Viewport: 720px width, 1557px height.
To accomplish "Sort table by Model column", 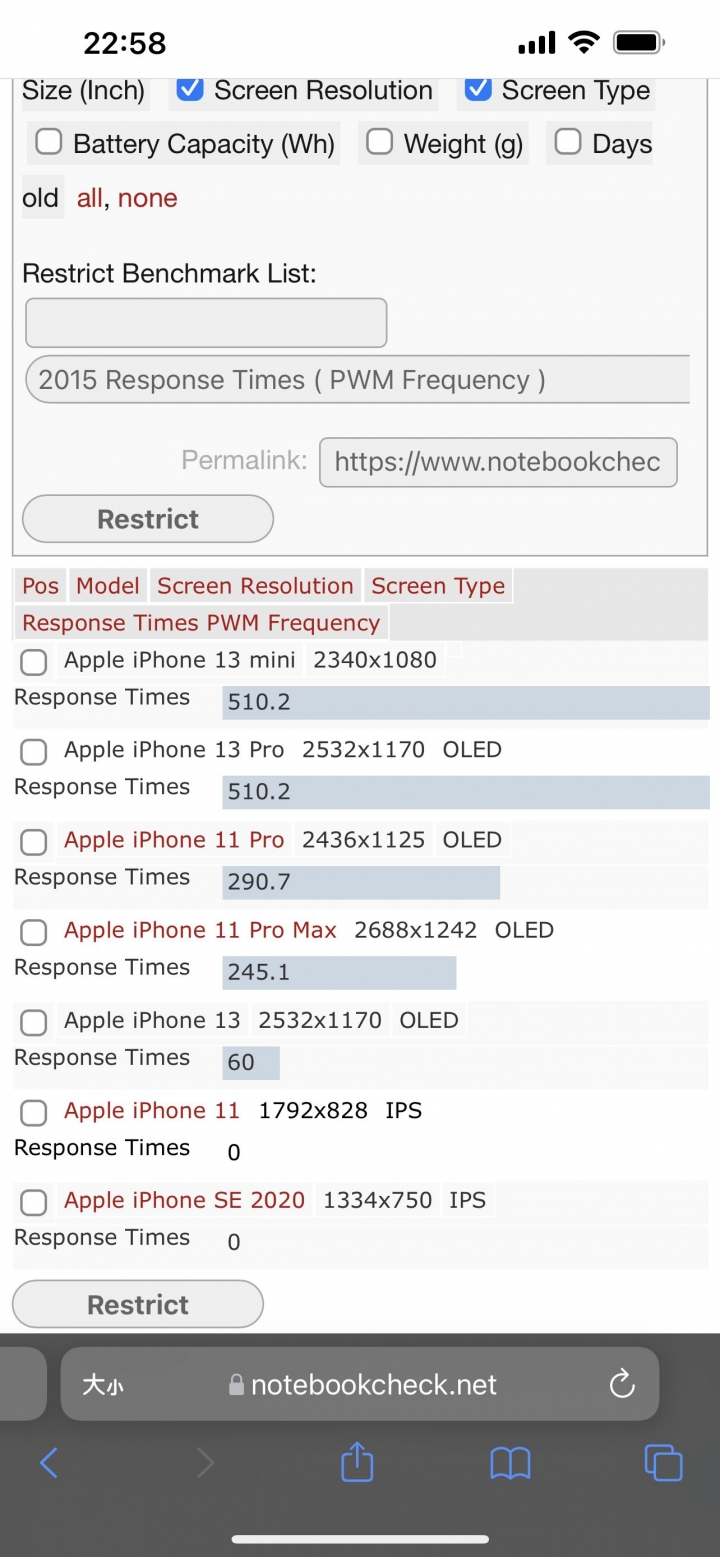I will (108, 586).
